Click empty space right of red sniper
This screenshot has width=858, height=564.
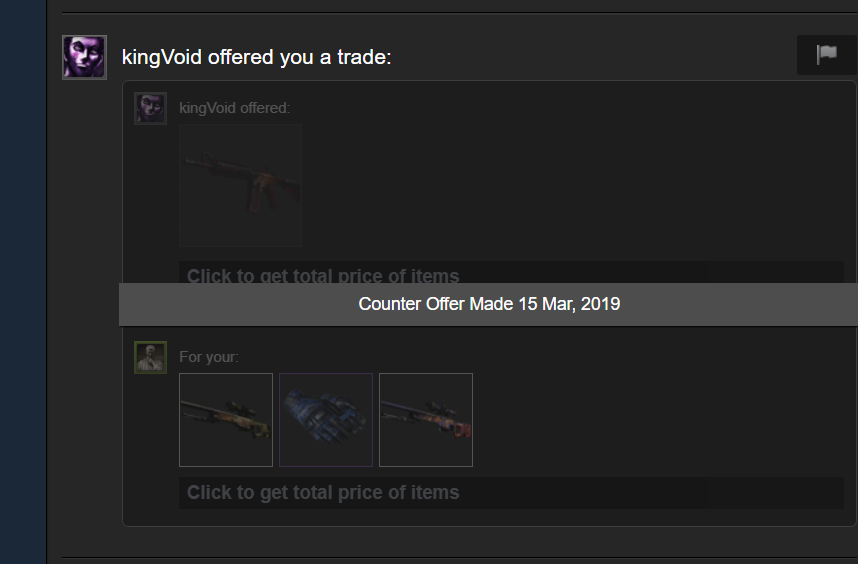[x=657, y=420]
